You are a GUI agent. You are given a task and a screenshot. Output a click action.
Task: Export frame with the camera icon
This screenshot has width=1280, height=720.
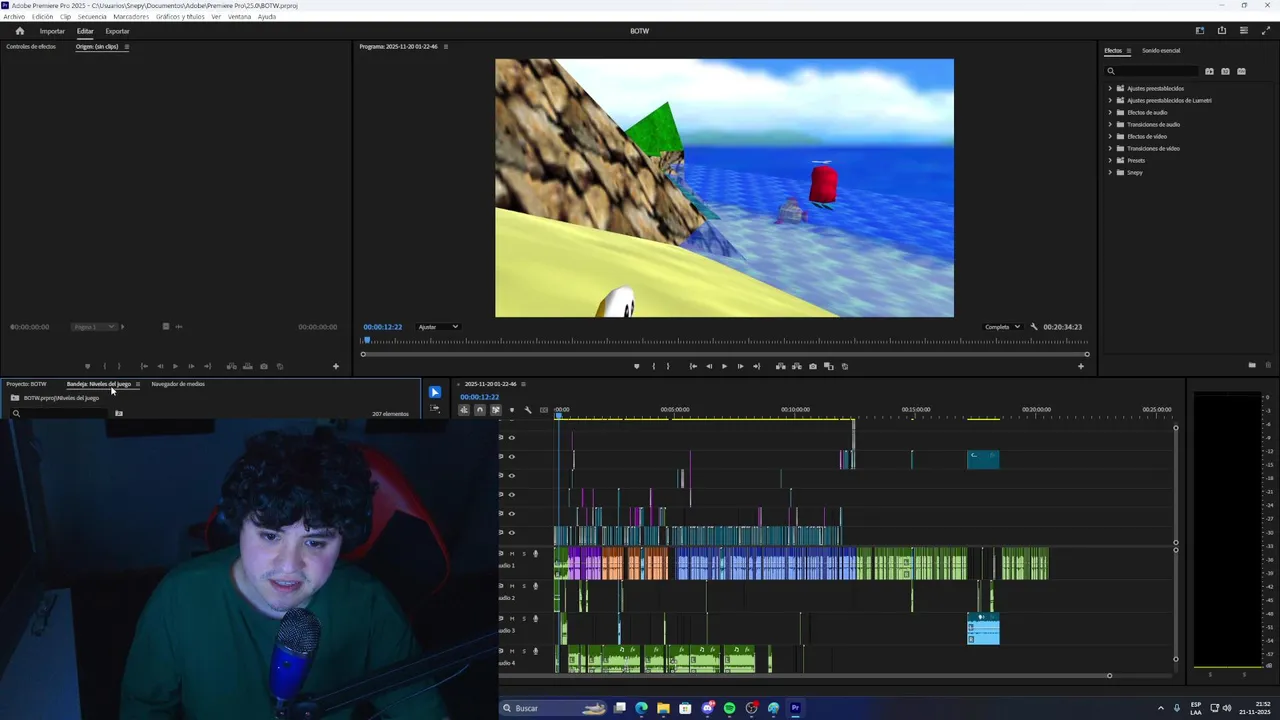coord(813,366)
